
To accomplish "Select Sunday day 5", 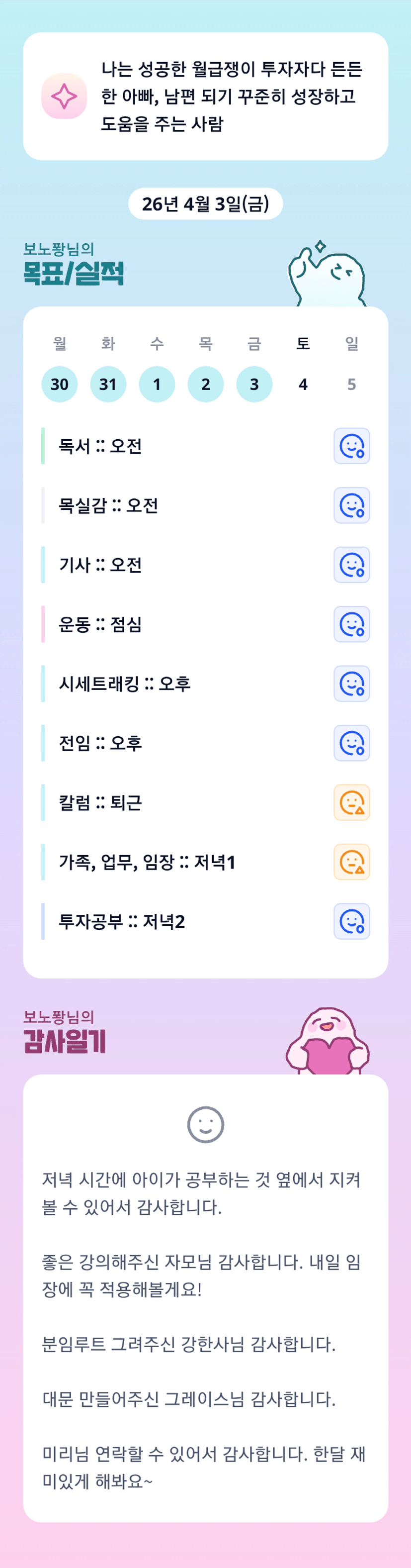I will click(x=351, y=384).
